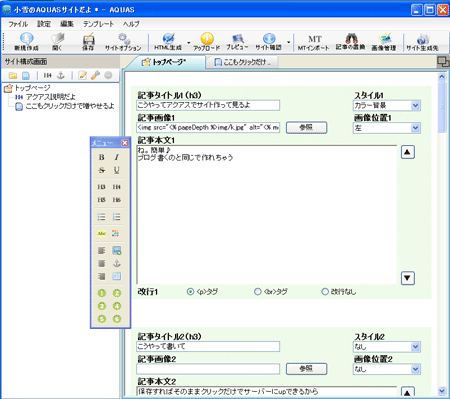Click pencil edit icon in site structure toolbar

click(x=82, y=76)
